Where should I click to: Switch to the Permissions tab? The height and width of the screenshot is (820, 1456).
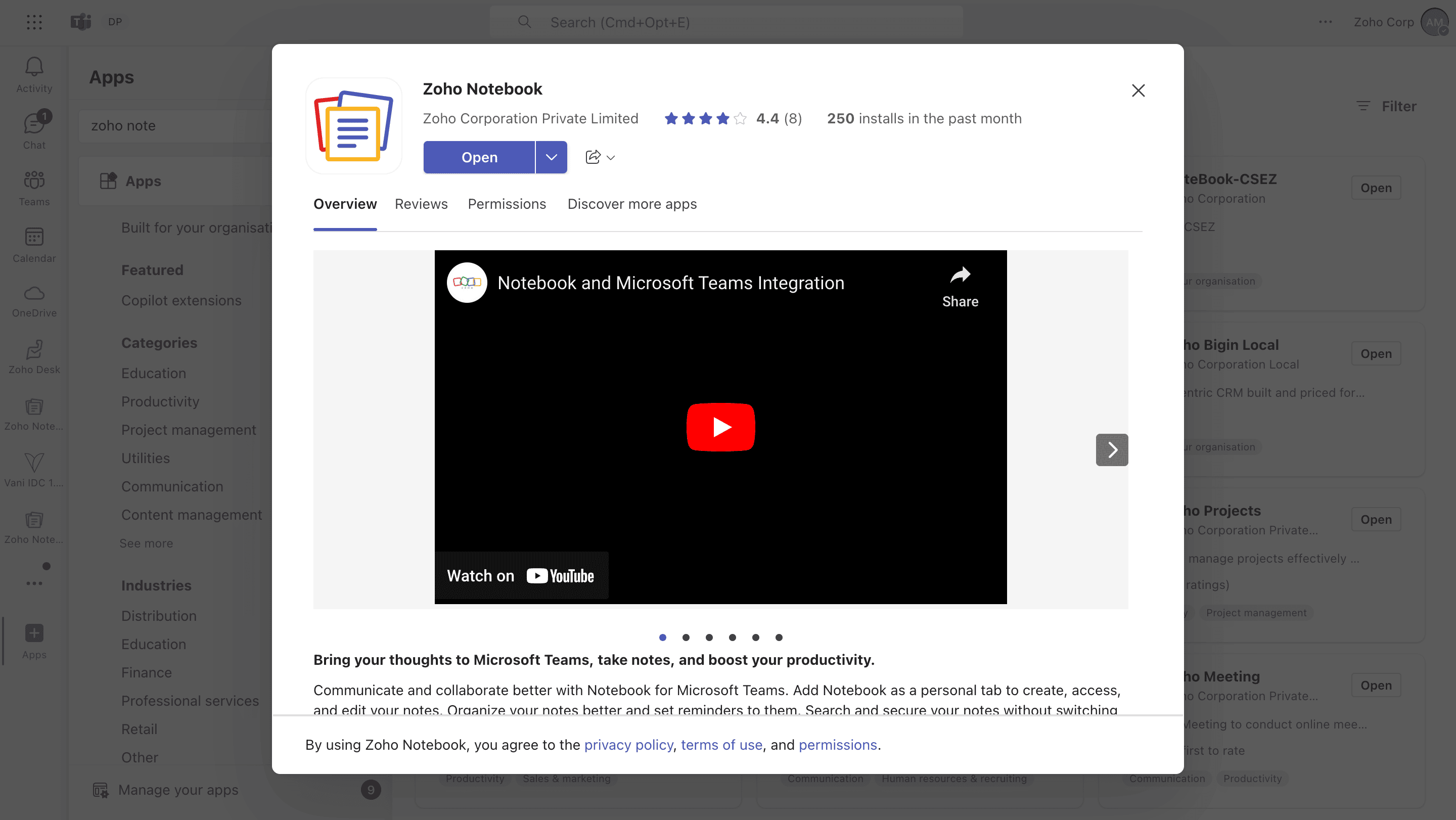pyautogui.click(x=507, y=204)
